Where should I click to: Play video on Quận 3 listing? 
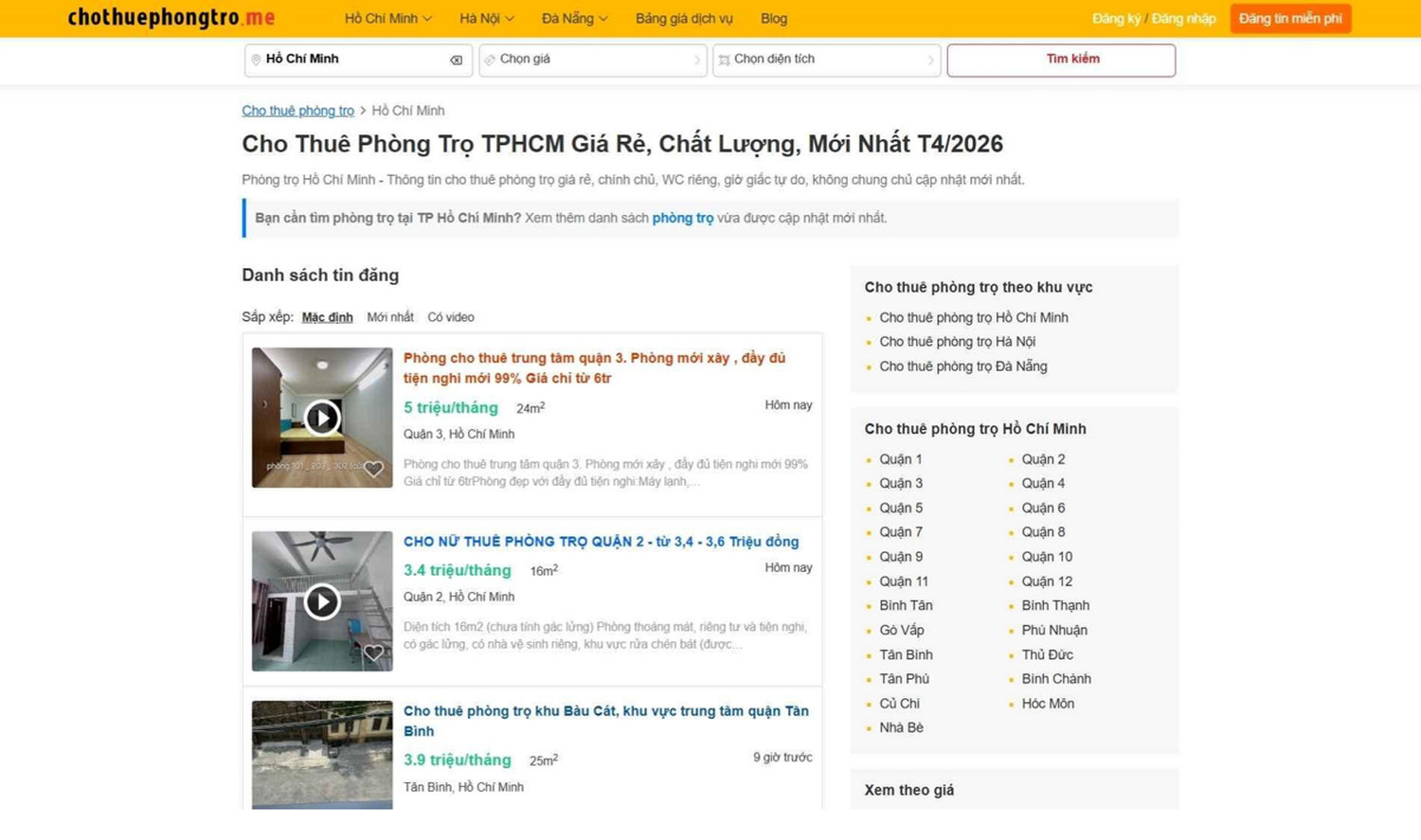click(322, 418)
